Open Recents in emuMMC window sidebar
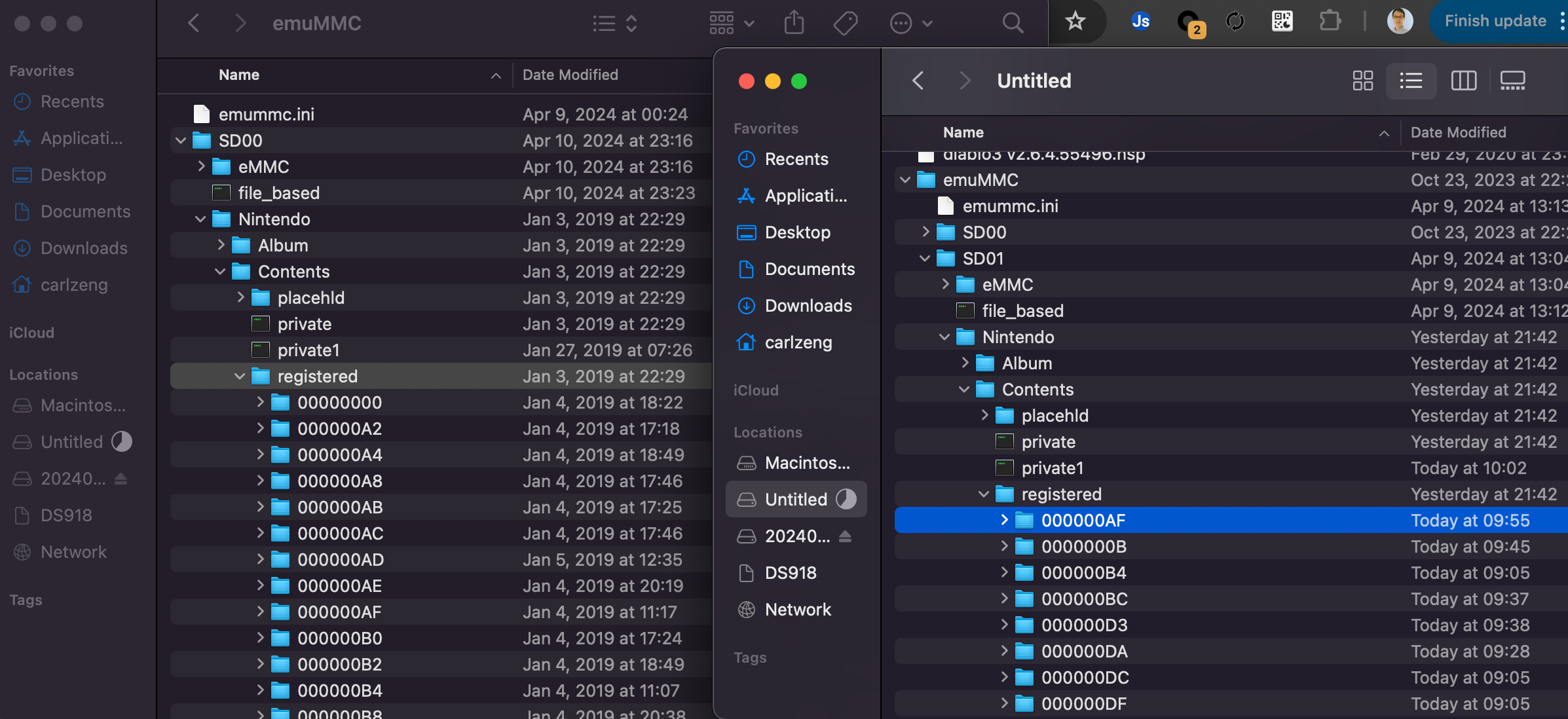The width and height of the screenshot is (1568, 719). coord(72,101)
